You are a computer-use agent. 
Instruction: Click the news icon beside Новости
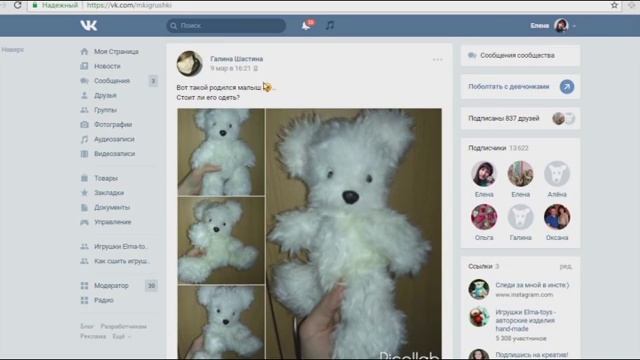84,66
